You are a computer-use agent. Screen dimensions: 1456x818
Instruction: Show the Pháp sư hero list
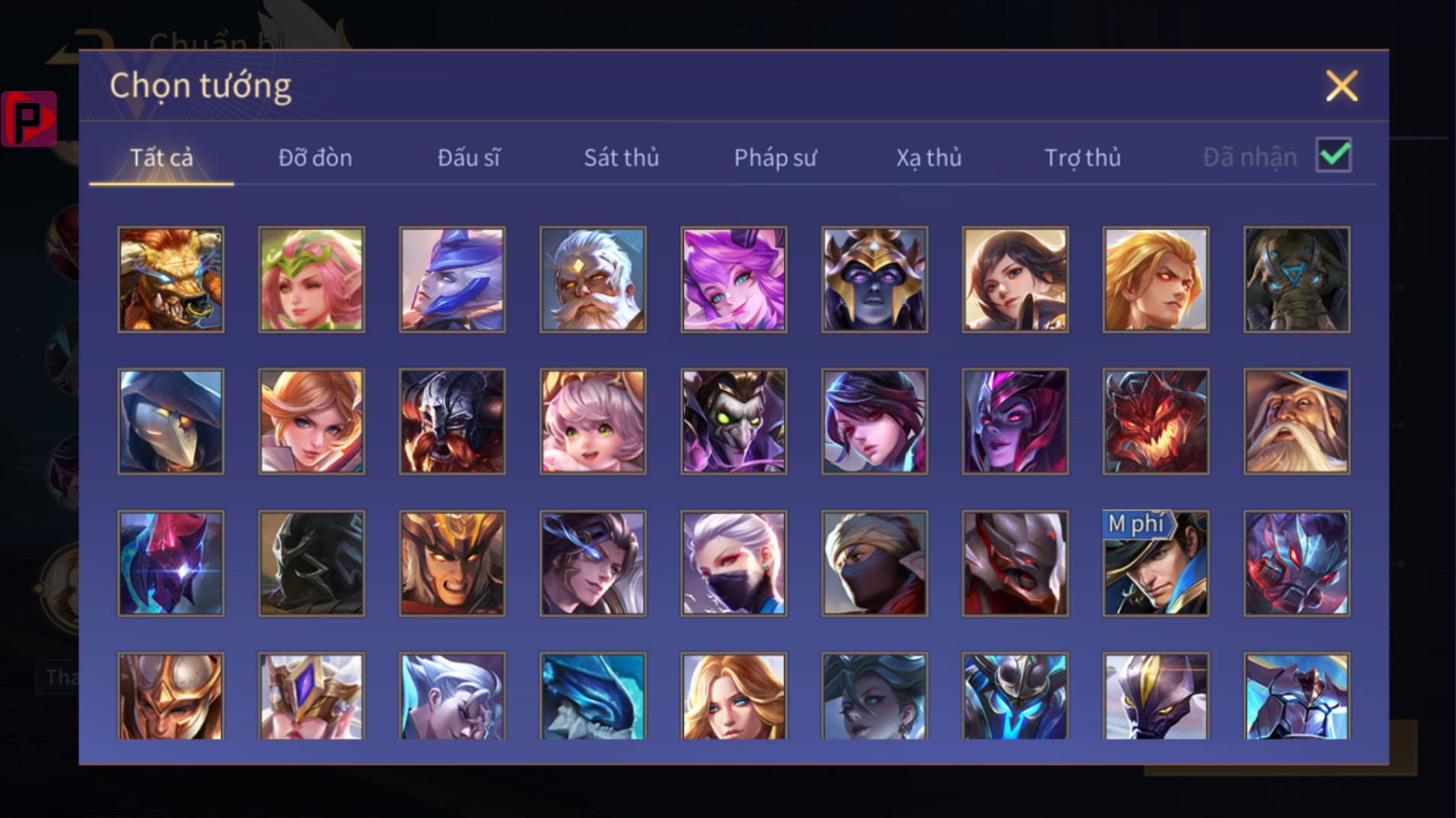pyautogui.click(x=775, y=157)
